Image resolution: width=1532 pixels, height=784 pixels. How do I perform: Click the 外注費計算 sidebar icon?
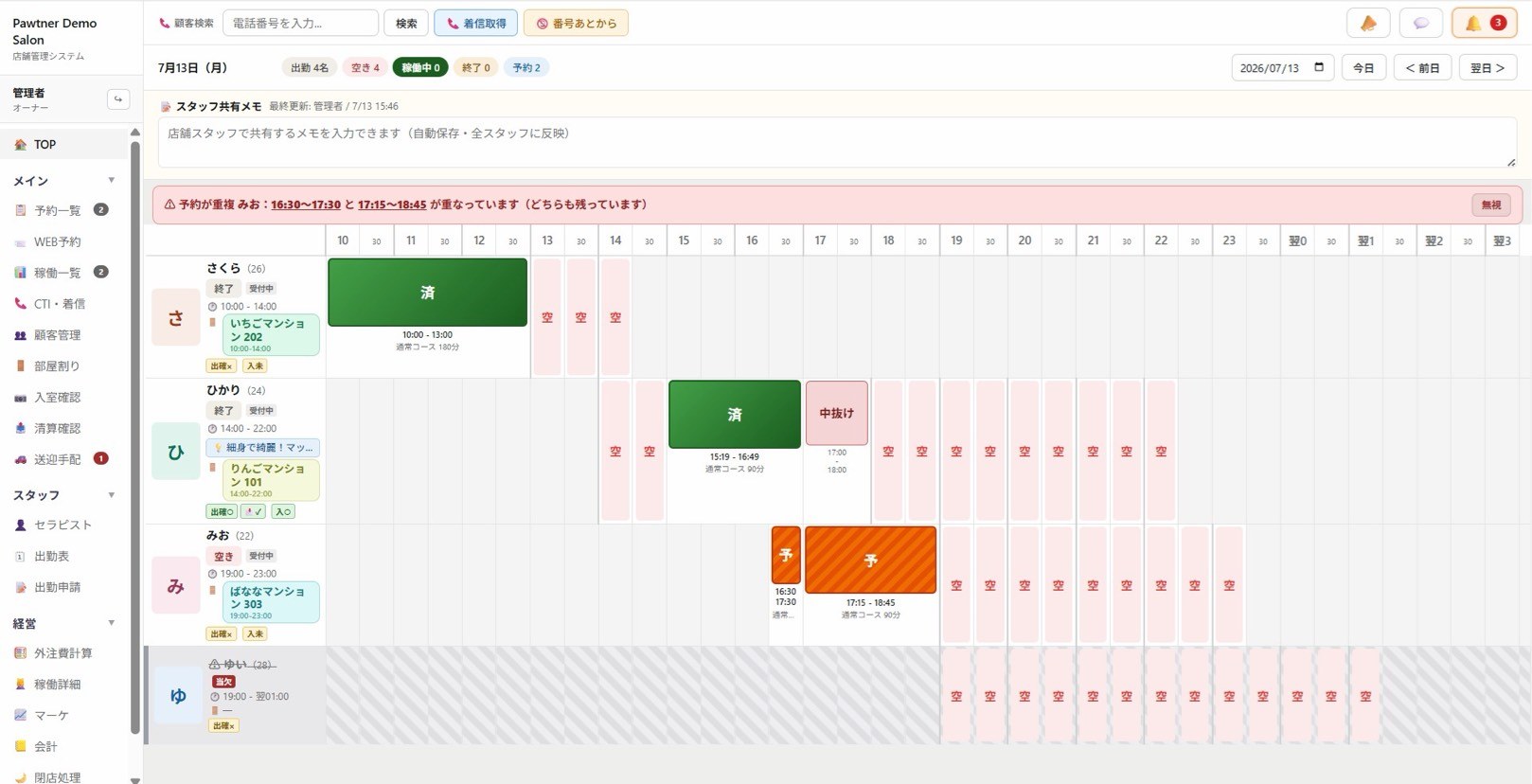pos(20,653)
